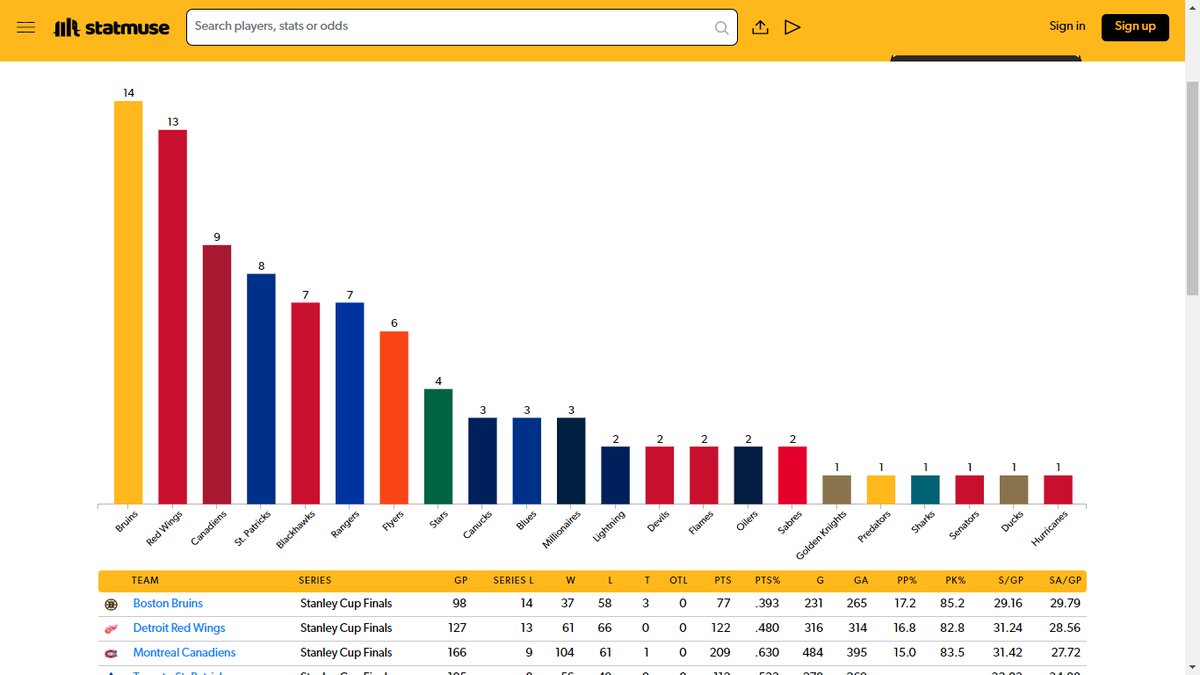Click the OTL column header
1200x675 pixels.
pyautogui.click(x=678, y=580)
